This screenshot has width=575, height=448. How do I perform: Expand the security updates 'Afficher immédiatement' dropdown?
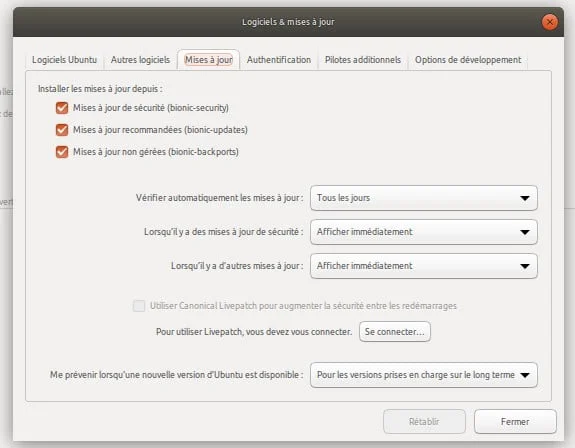pyautogui.click(x=424, y=232)
